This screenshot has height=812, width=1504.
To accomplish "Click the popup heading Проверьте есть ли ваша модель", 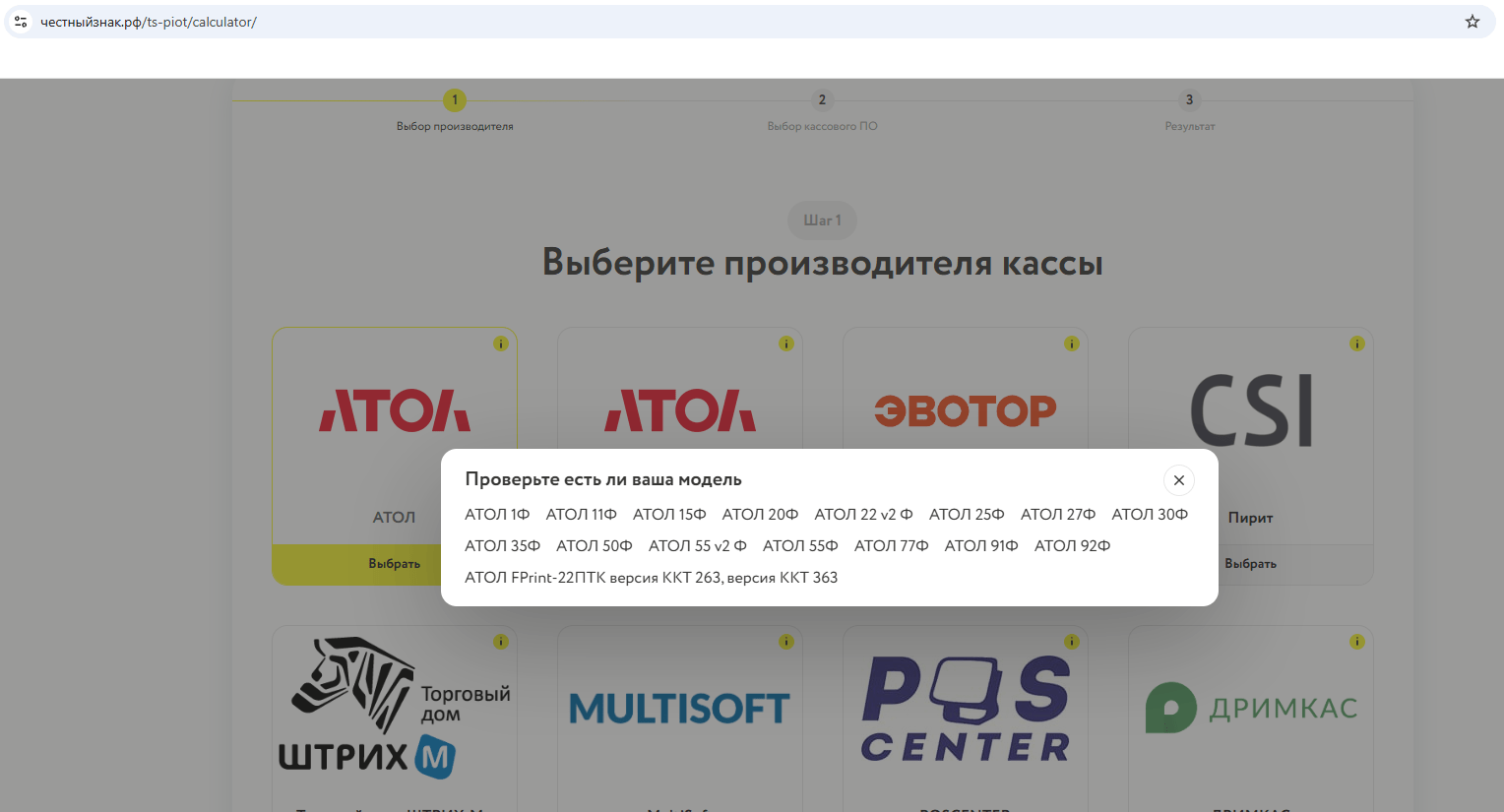I will (x=603, y=480).
